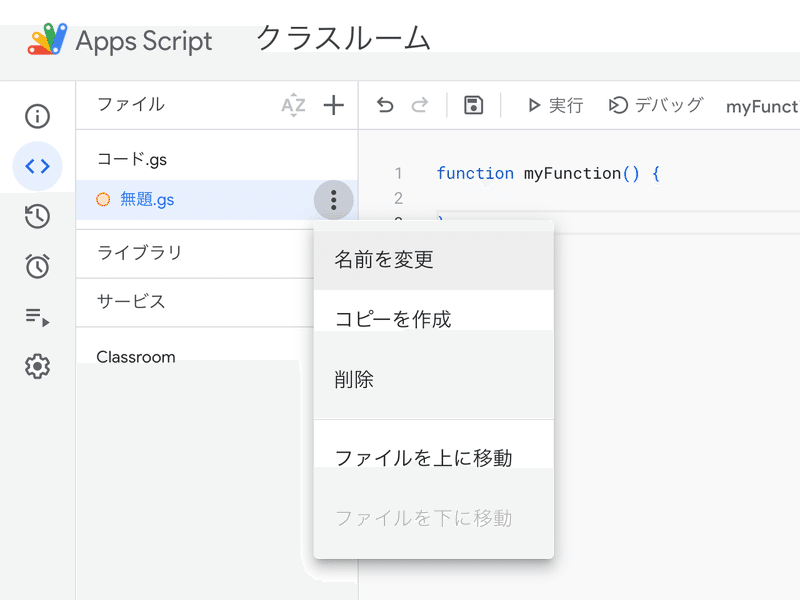Image resolution: width=800 pixels, height=600 pixels.
Task: Undo the last edit
Action: click(x=385, y=103)
